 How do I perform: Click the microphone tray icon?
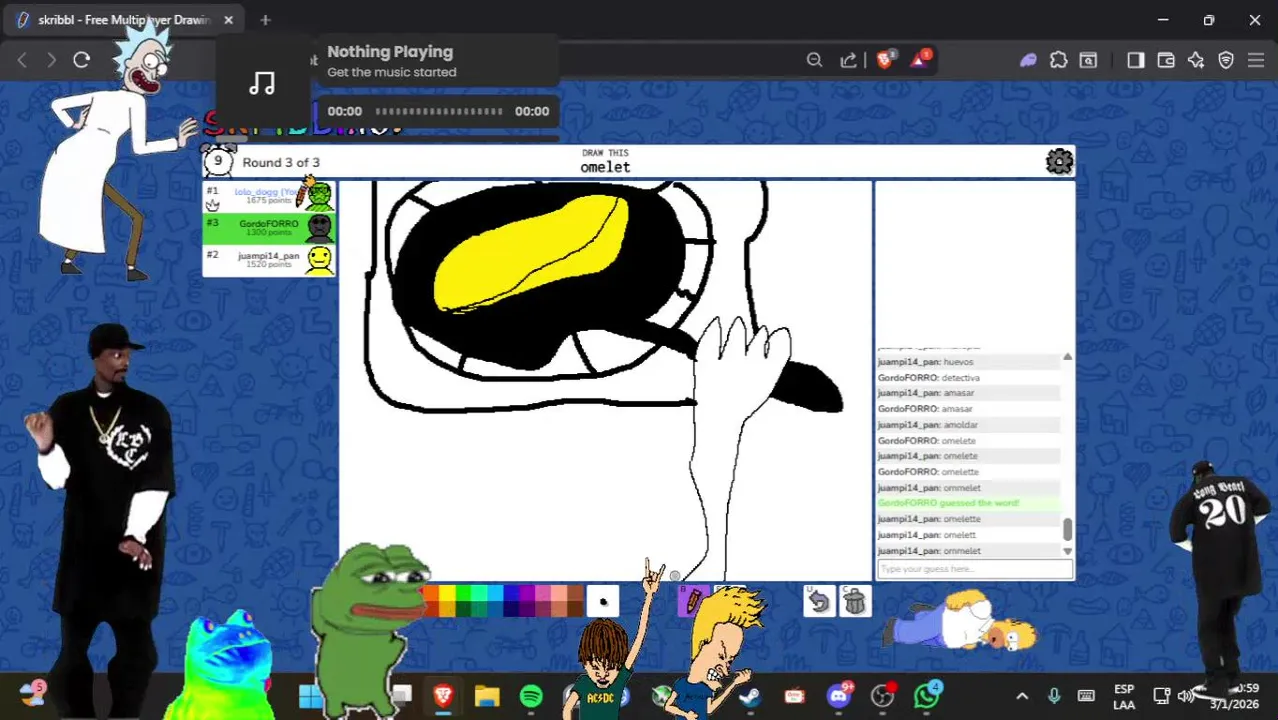click(1054, 696)
